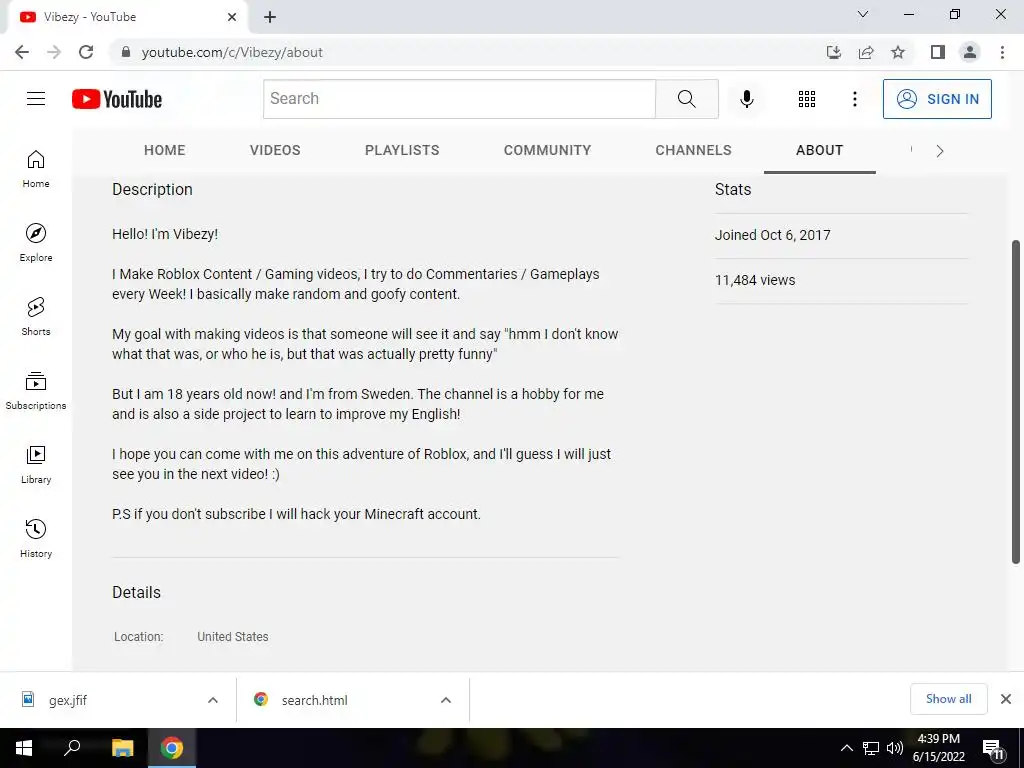The width and height of the screenshot is (1024, 768).
Task: Click the browser back arrow
Action: click(22, 52)
